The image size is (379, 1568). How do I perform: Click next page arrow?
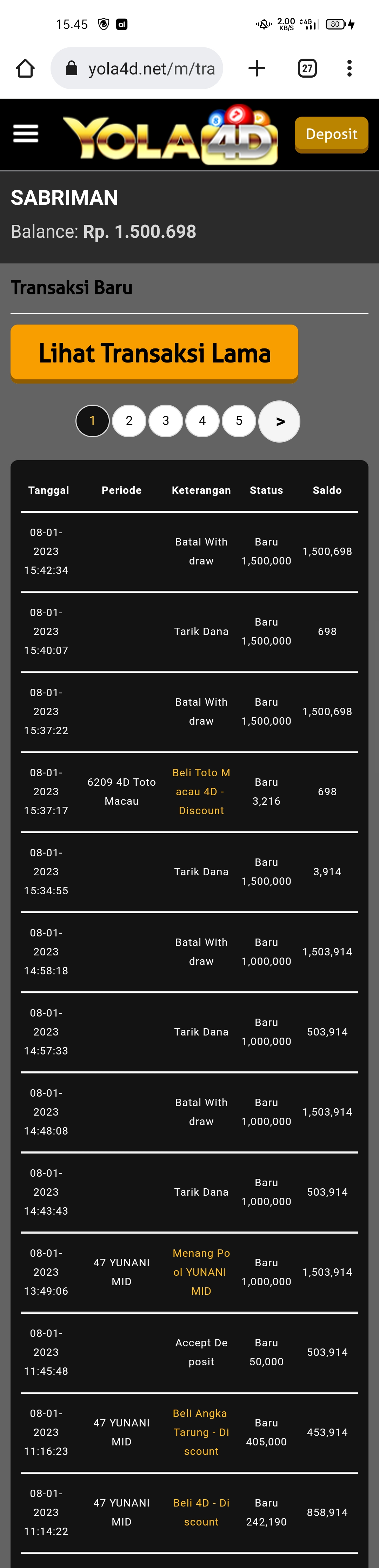(x=279, y=421)
